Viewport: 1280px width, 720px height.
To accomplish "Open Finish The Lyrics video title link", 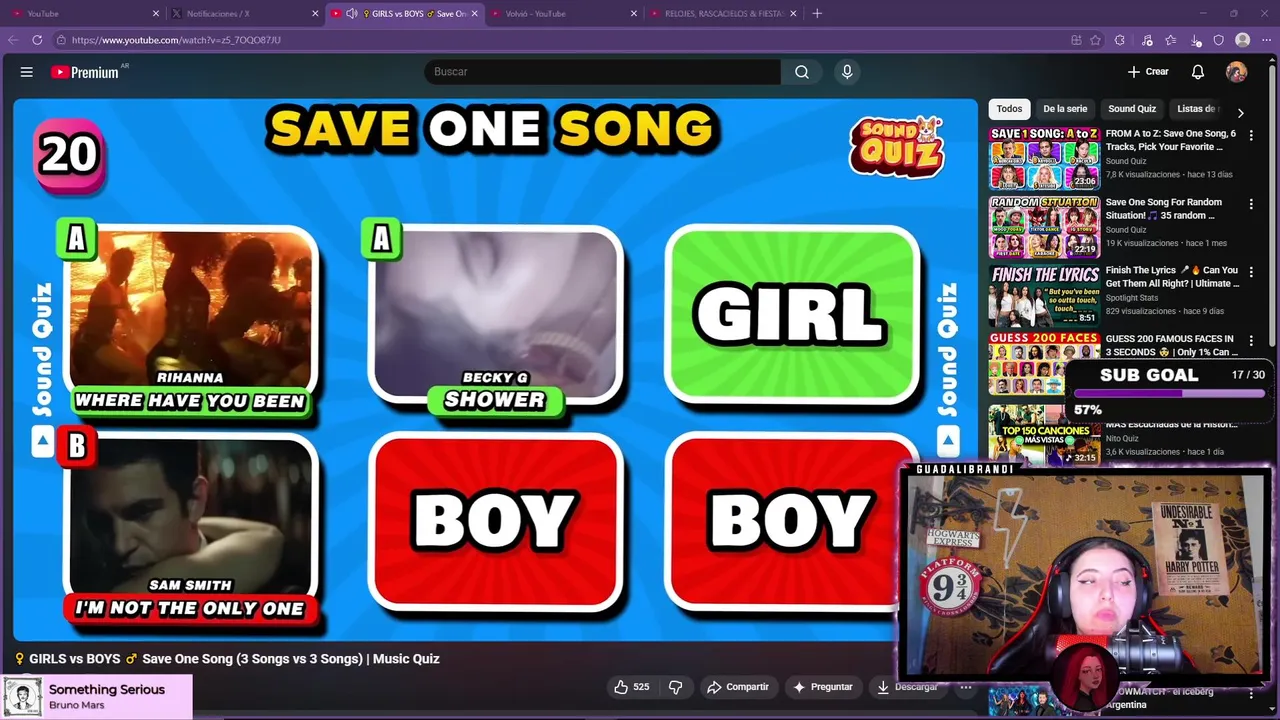I will tap(1172, 277).
